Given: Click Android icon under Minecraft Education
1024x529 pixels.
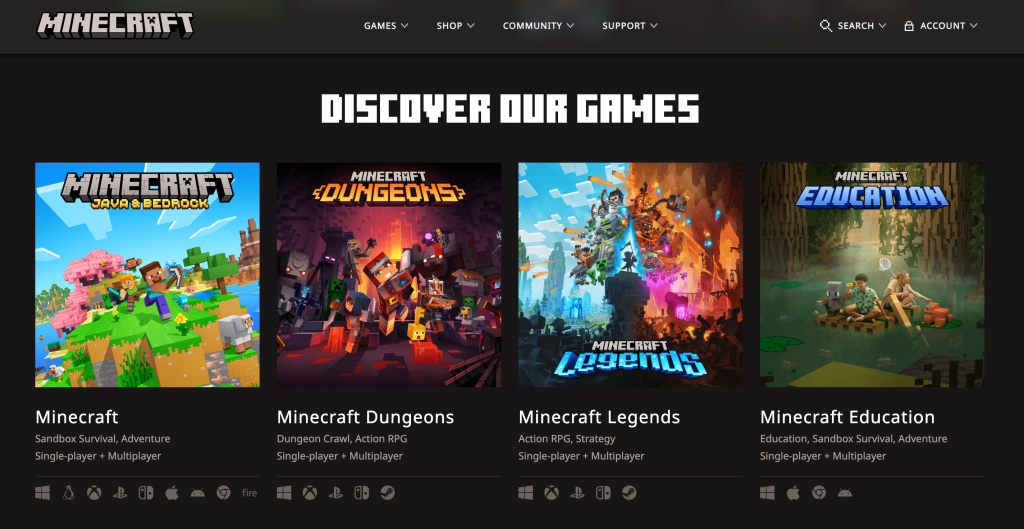Looking at the screenshot, I should tap(845, 493).
